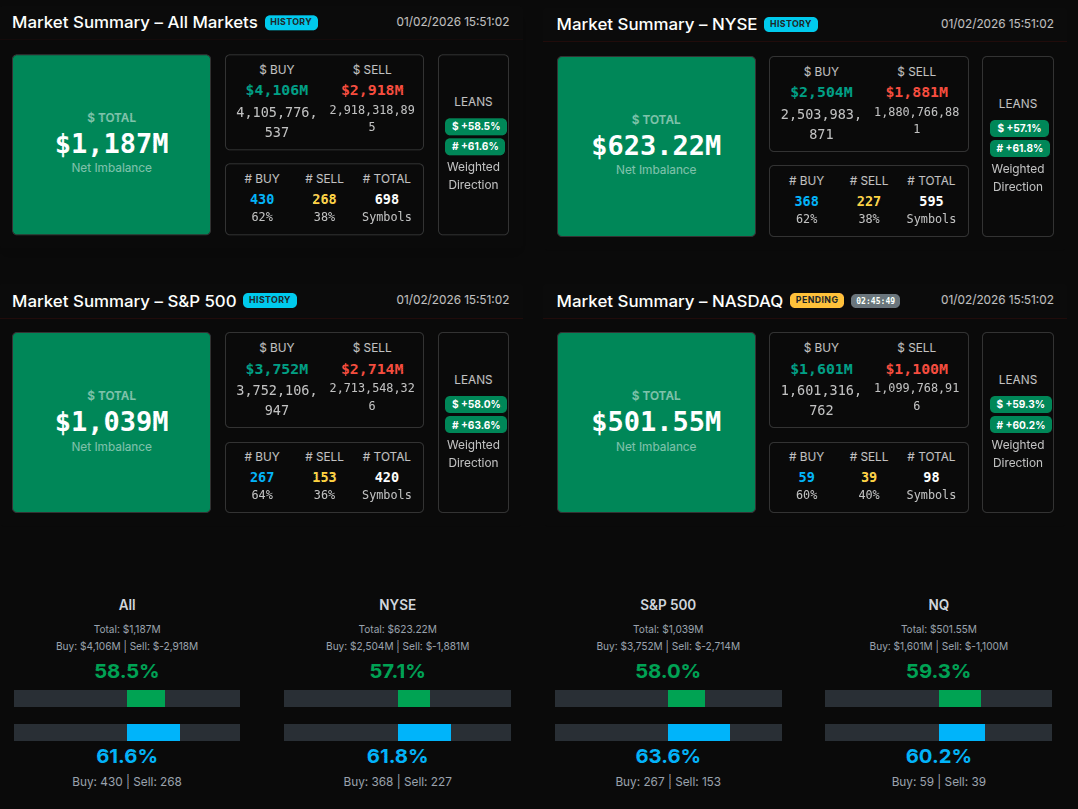Click the # +63.6% S&P 500 lean badge
Screen dimensions: 1078x809
click(x=476, y=425)
